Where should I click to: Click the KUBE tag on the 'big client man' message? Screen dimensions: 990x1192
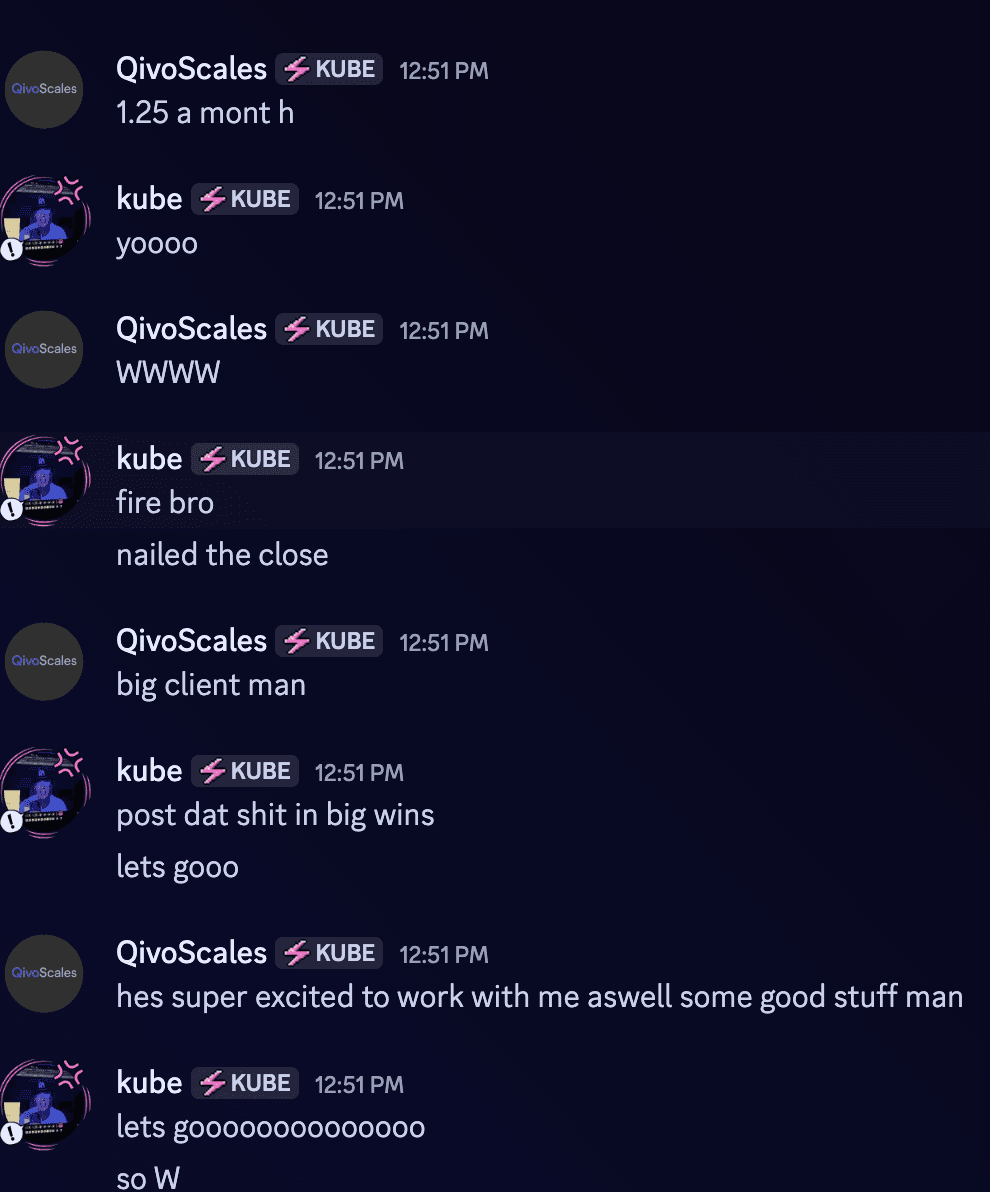click(328, 641)
